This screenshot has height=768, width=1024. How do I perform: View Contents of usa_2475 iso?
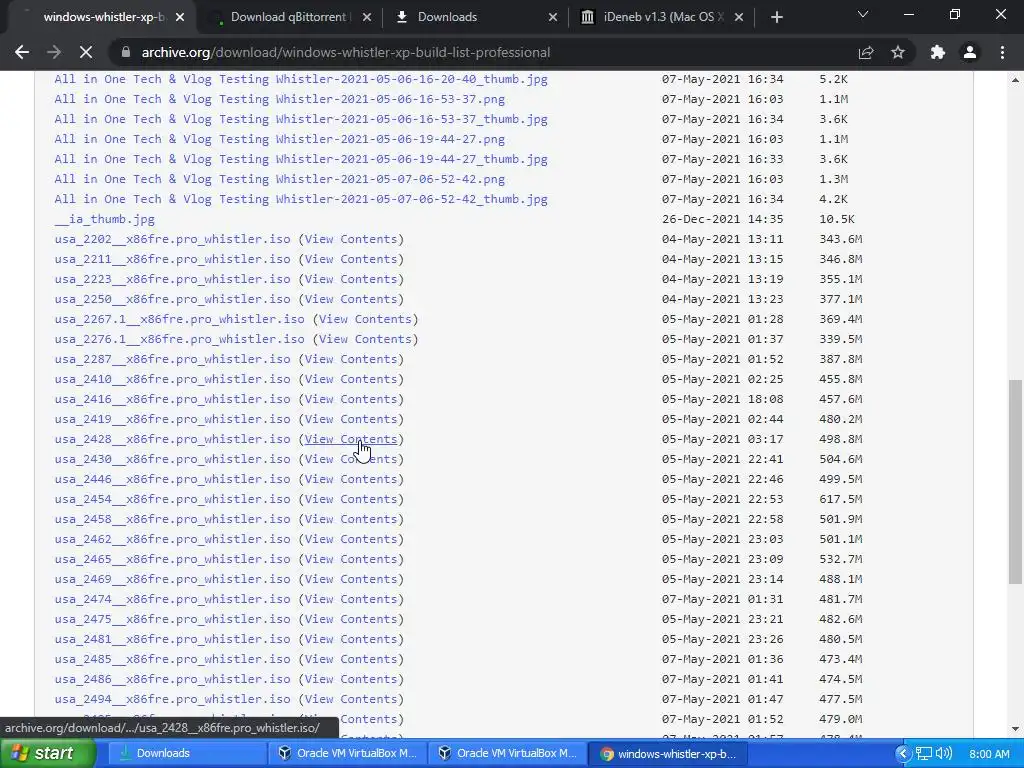pyautogui.click(x=351, y=619)
